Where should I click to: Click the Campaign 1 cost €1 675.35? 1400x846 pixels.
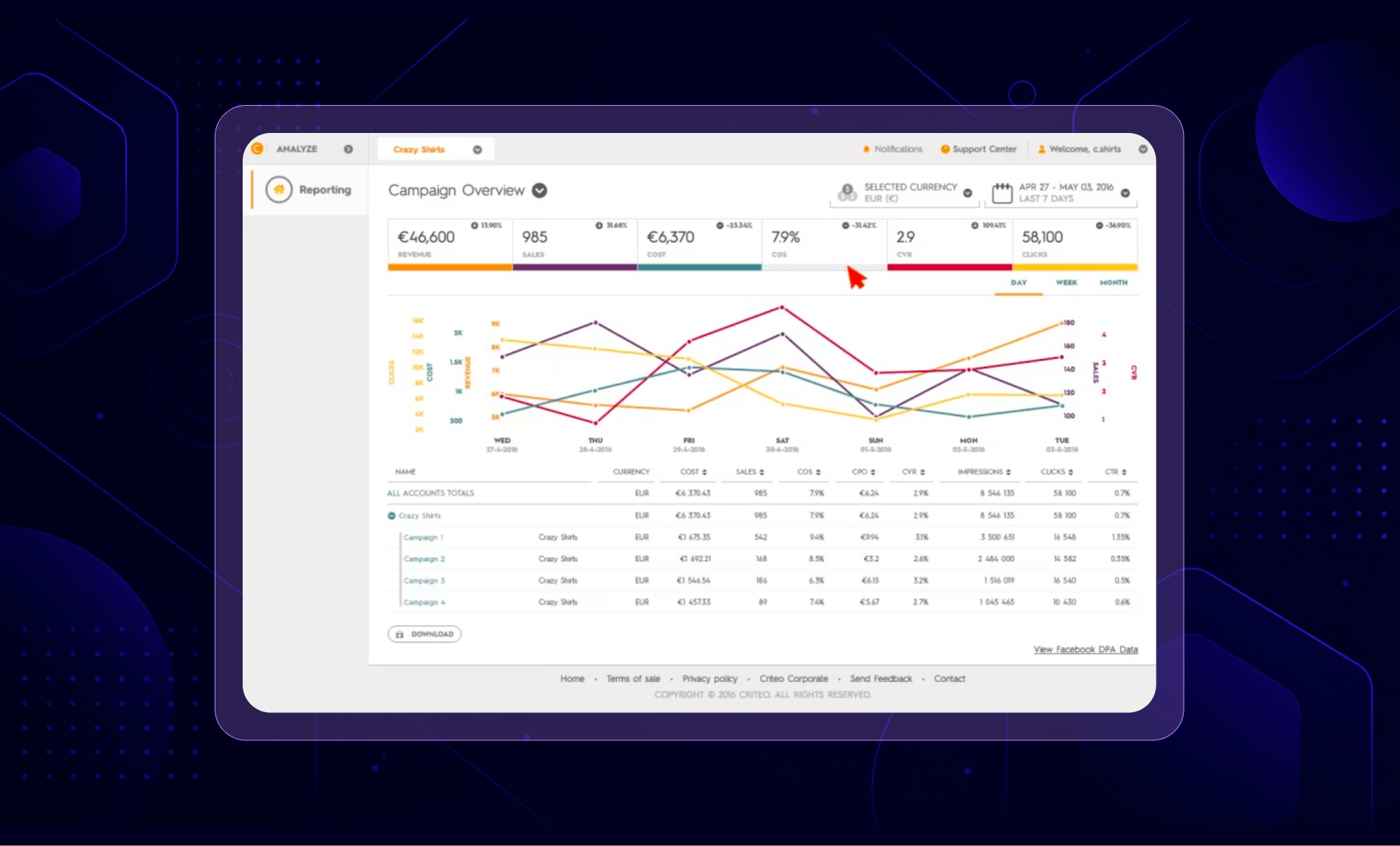(694, 537)
